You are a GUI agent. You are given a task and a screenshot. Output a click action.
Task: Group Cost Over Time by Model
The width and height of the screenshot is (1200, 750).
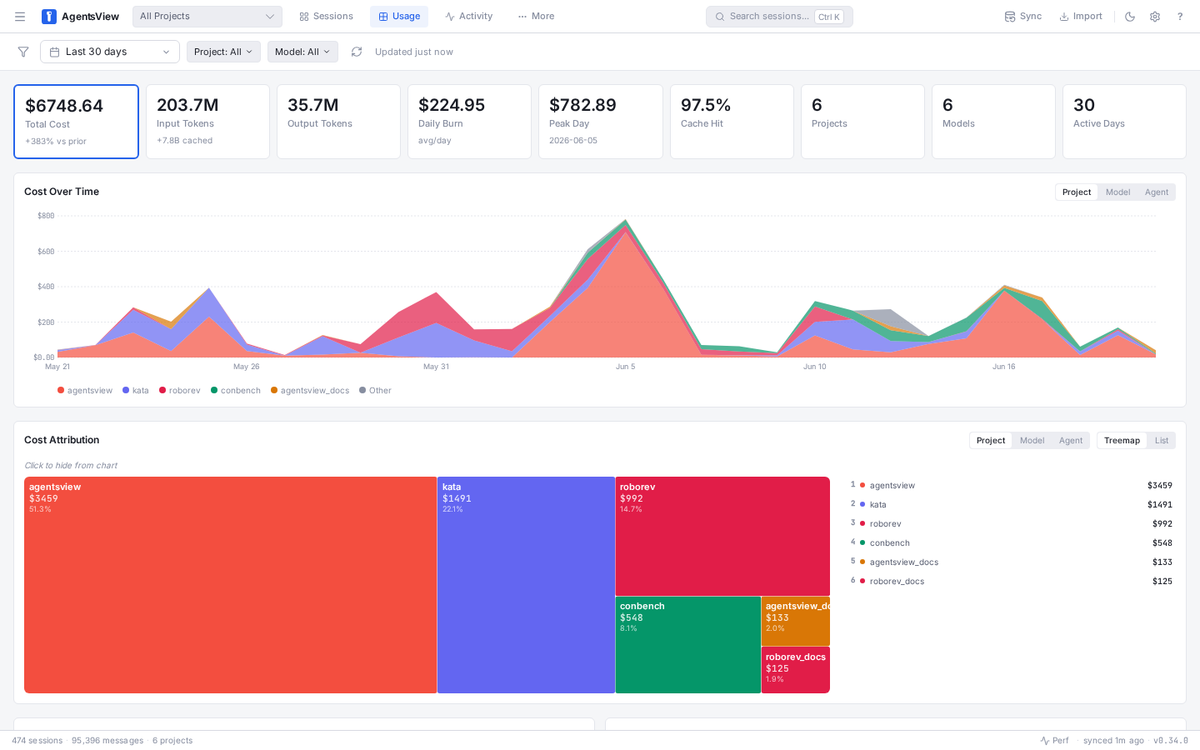point(1117,192)
